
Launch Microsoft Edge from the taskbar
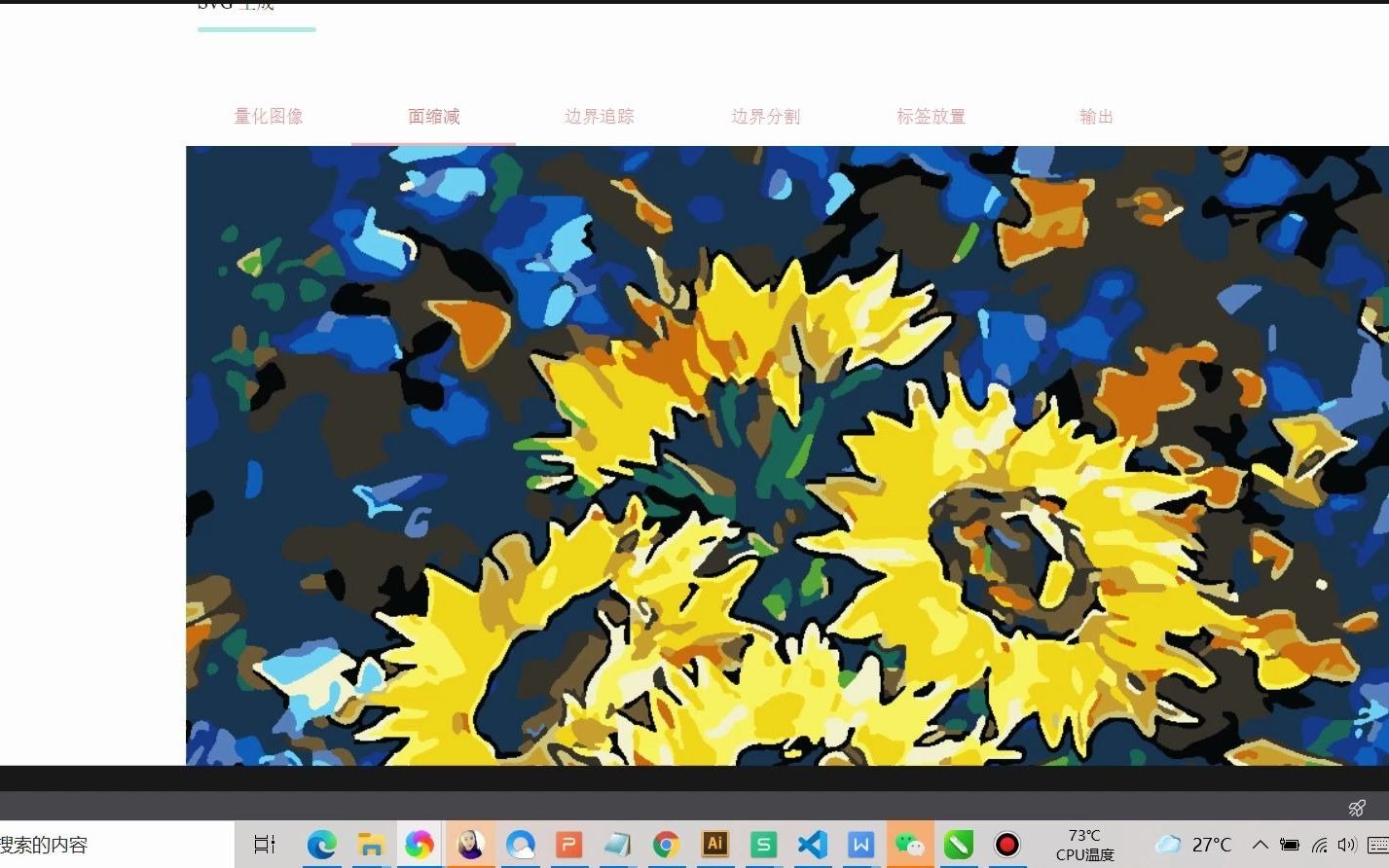pyautogui.click(x=321, y=844)
